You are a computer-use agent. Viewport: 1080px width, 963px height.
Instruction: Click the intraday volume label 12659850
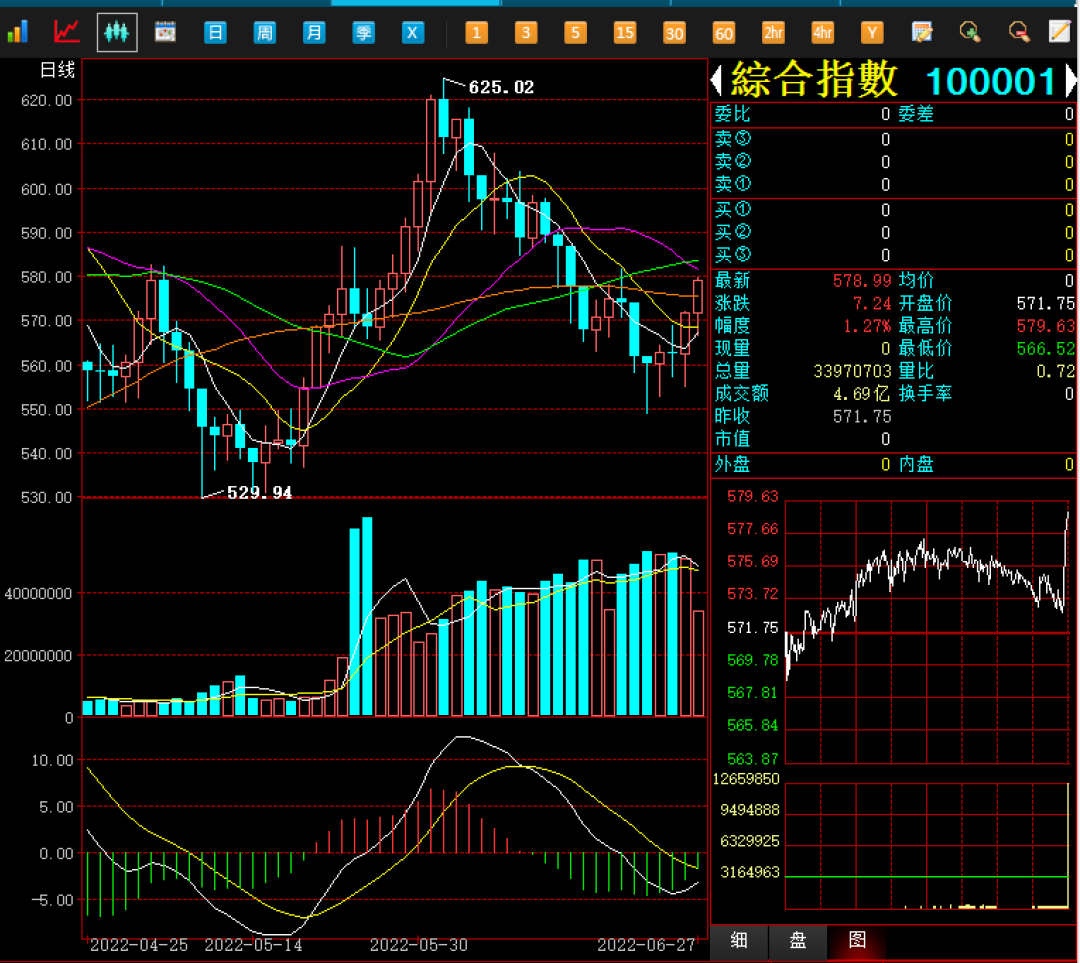[x=746, y=779]
